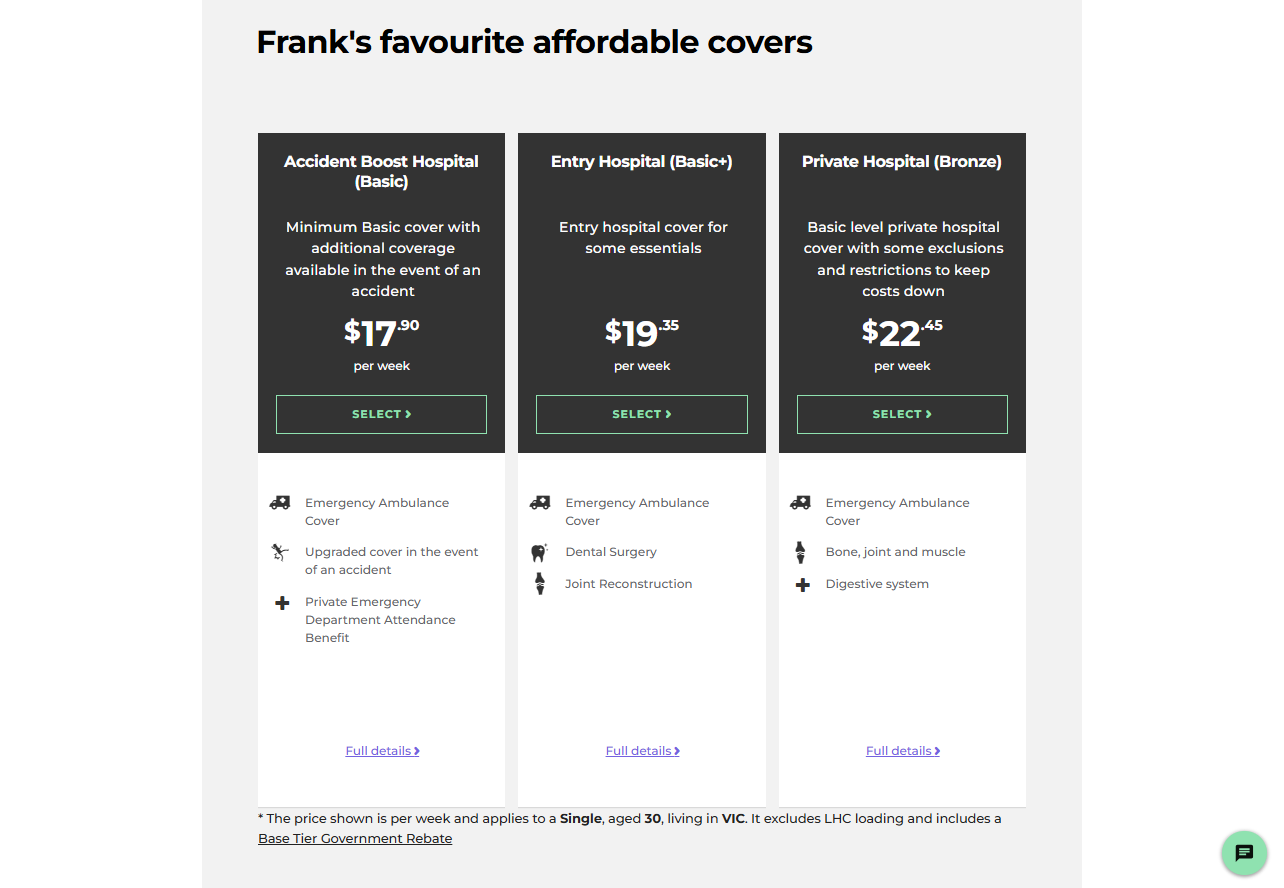Open Full details for Accident Boost Hospital
Image resolution: width=1284 pixels, height=888 pixels.
(x=382, y=750)
